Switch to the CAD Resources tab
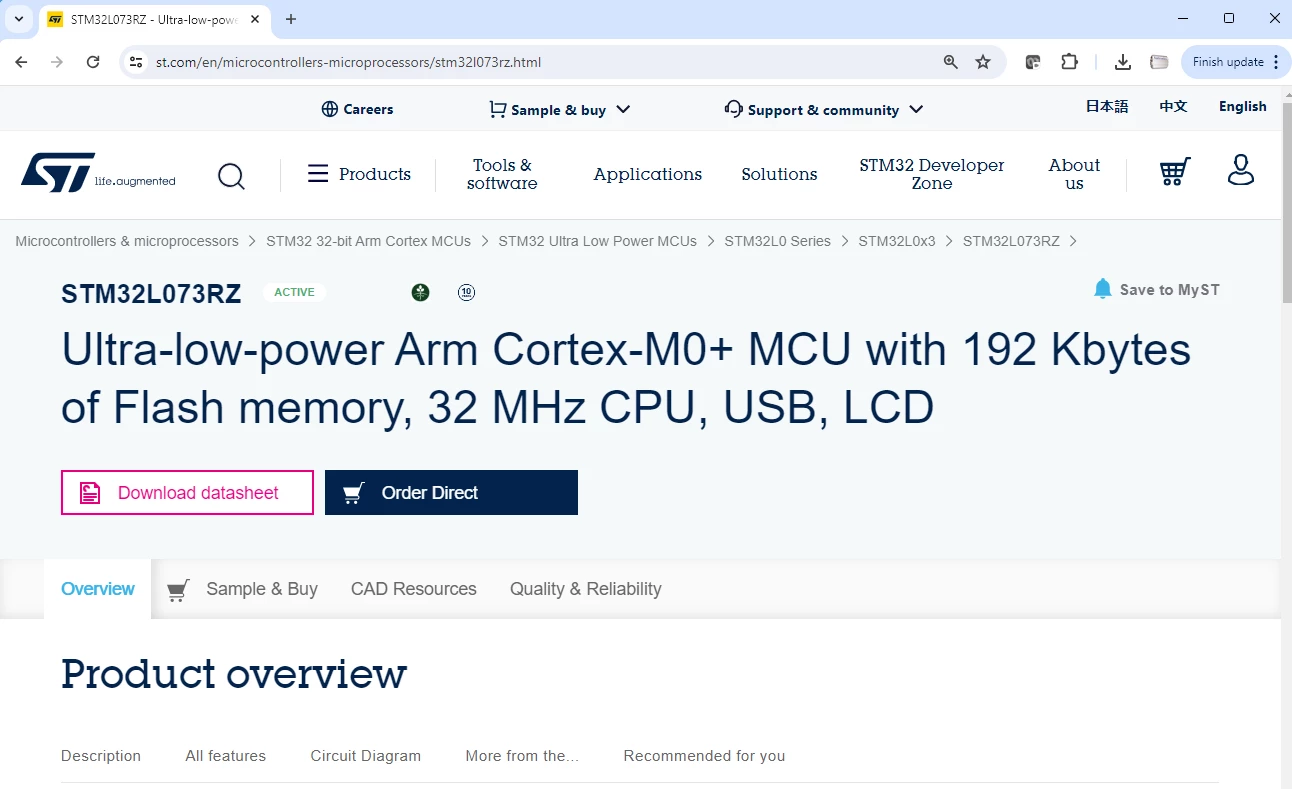The width and height of the screenshot is (1292, 789). pos(414,589)
